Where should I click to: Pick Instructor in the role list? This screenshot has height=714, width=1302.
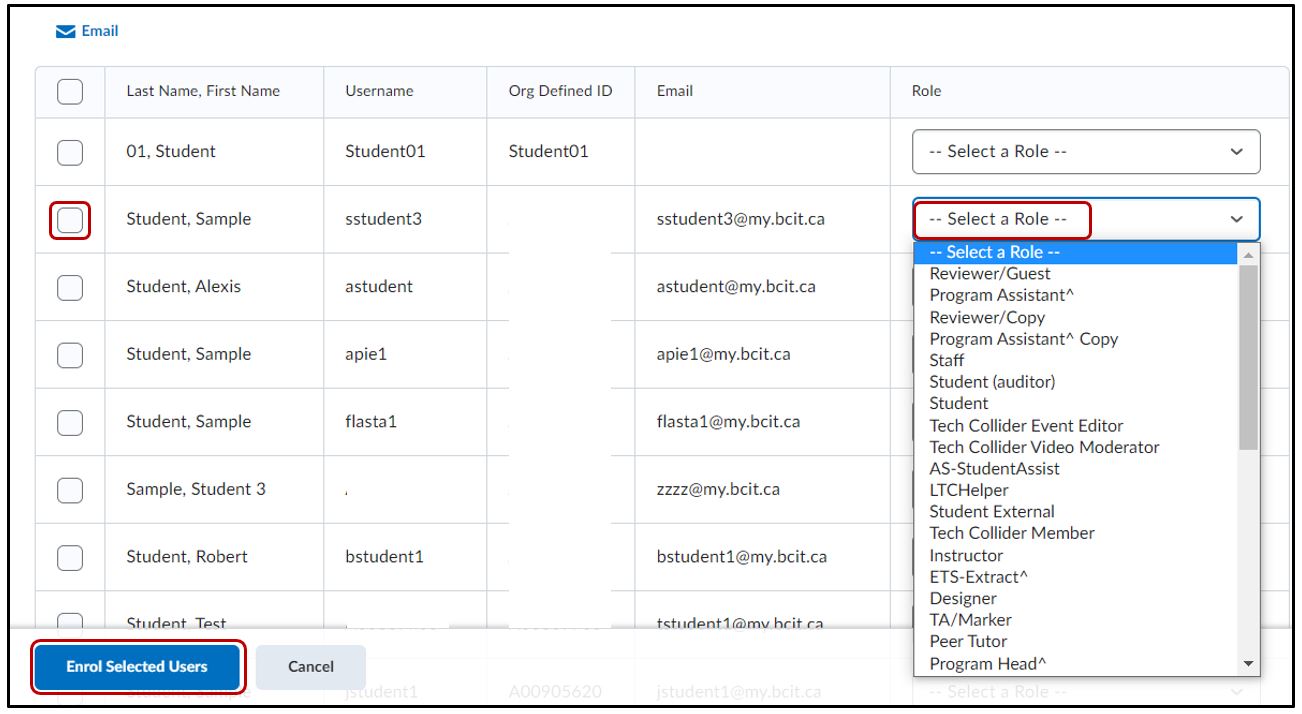(x=965, y=555)
